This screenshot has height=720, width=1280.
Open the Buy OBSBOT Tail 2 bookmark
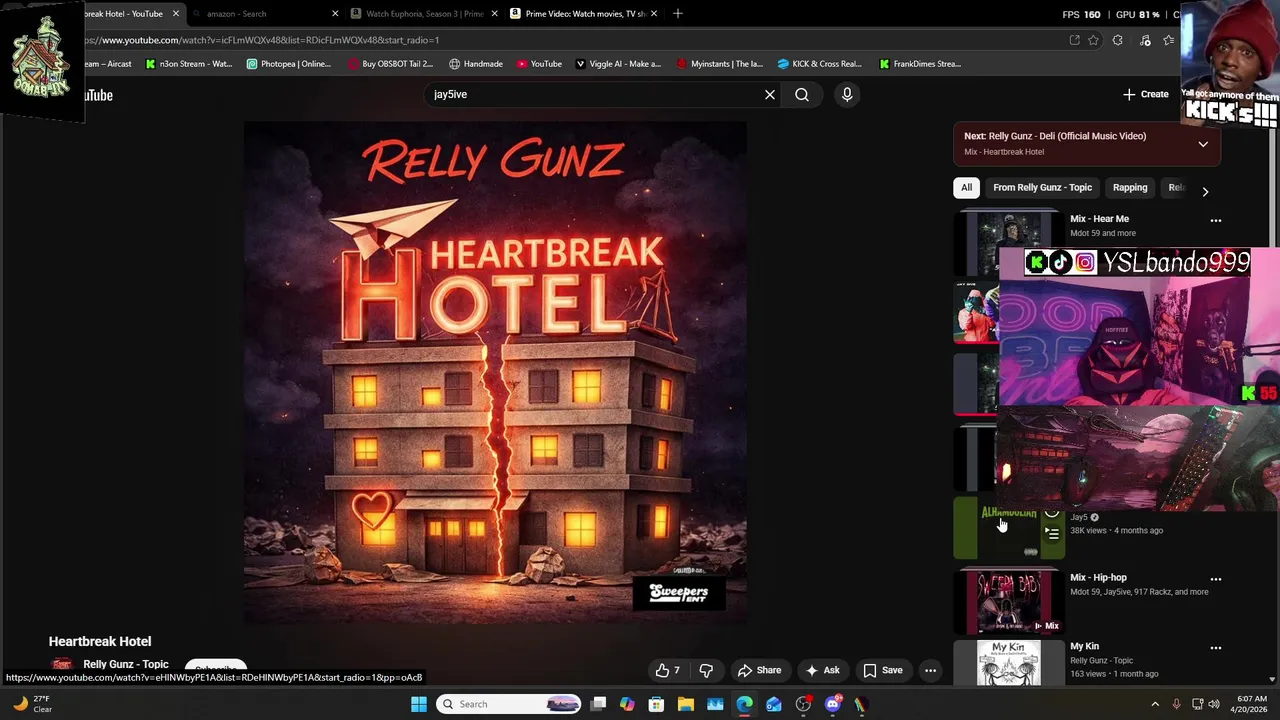(x=390, y=64)
